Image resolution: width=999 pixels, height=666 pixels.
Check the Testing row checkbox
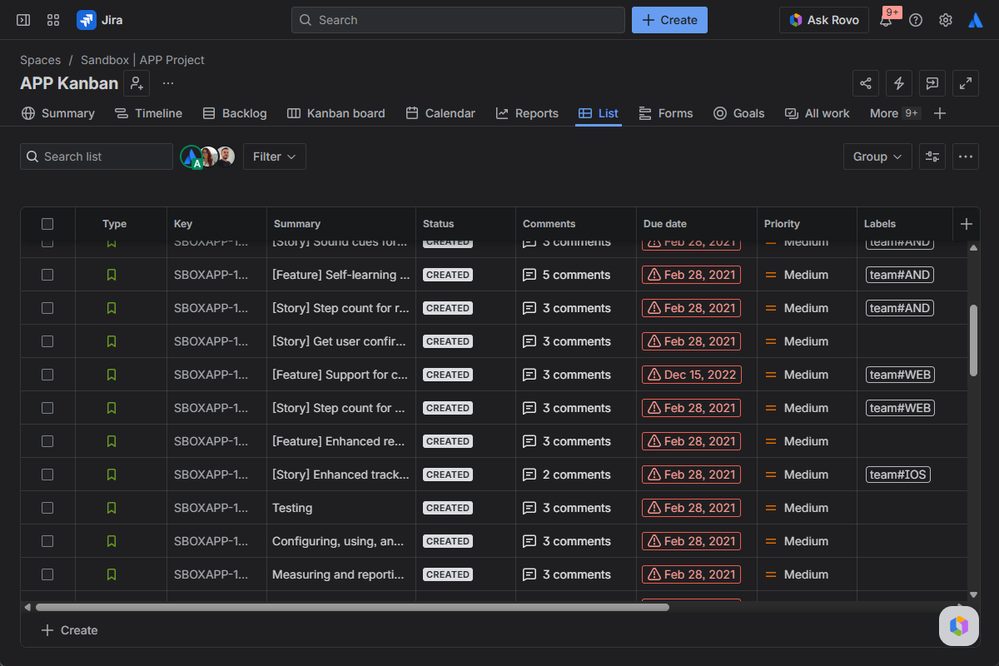[47, 508]
